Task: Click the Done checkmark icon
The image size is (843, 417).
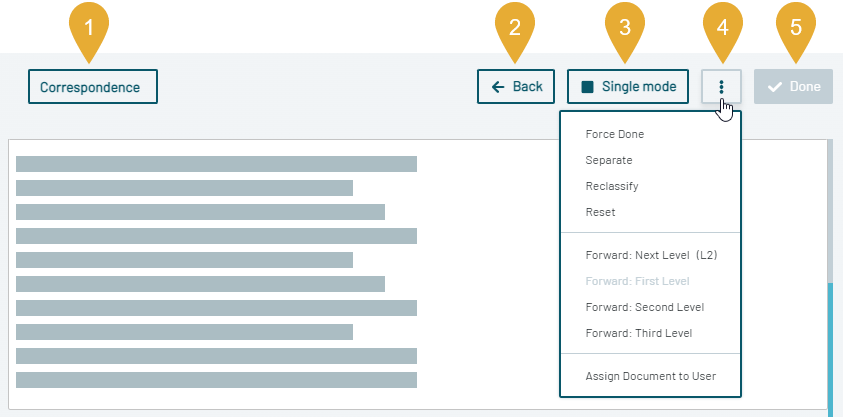Action: pos(774,87)
